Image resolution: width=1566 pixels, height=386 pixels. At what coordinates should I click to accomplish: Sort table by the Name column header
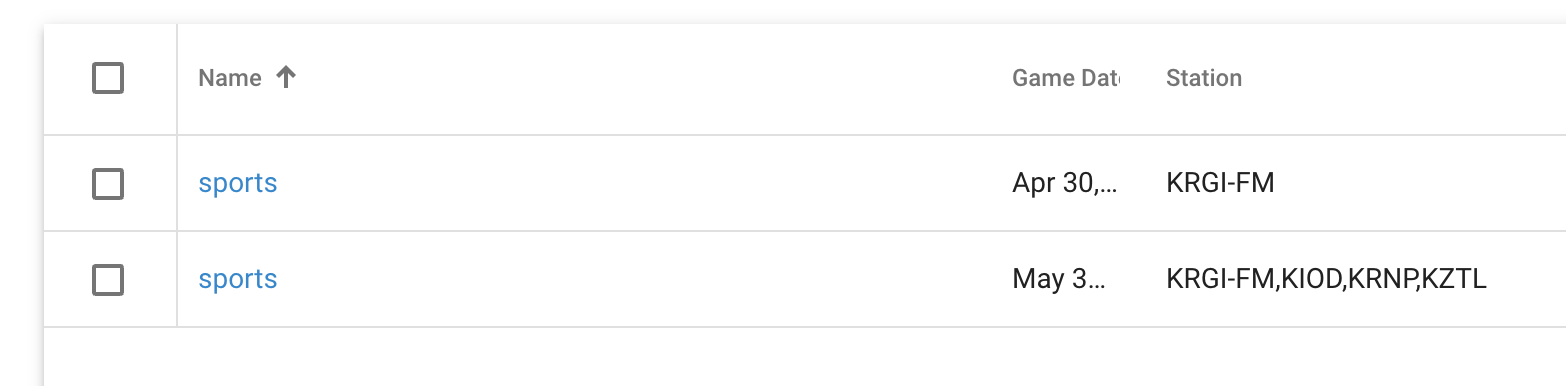[x=230, y=78]
